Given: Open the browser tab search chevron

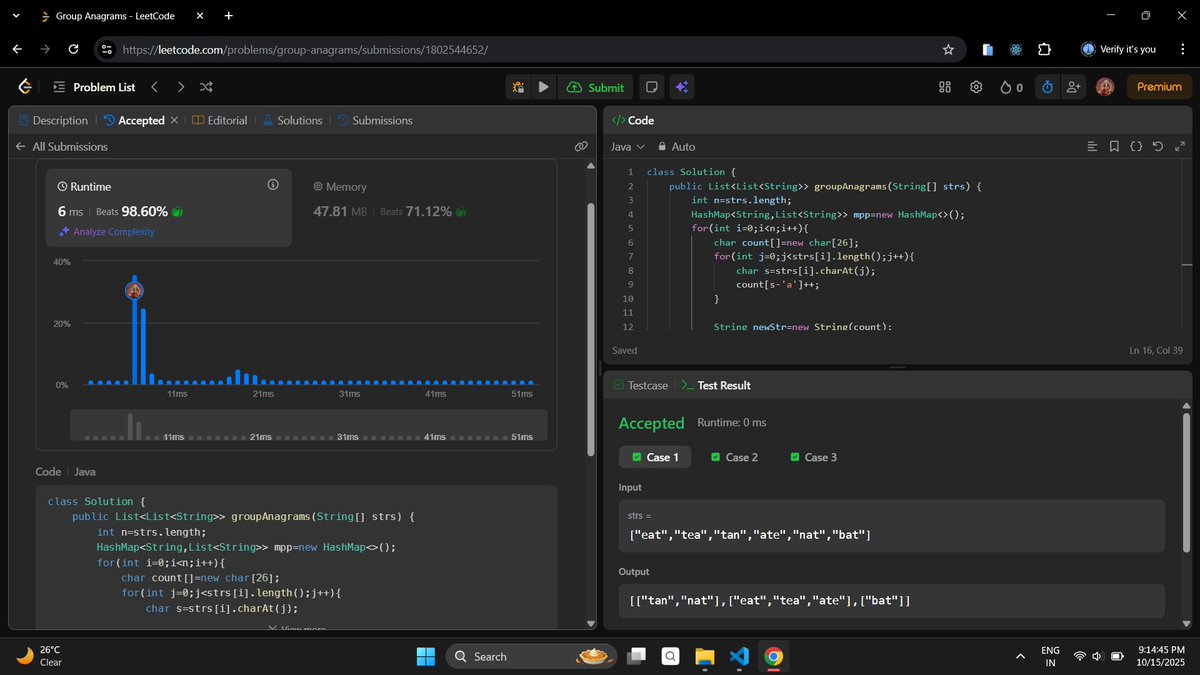Looking at the screenshot, I should [x=16, y=16].
